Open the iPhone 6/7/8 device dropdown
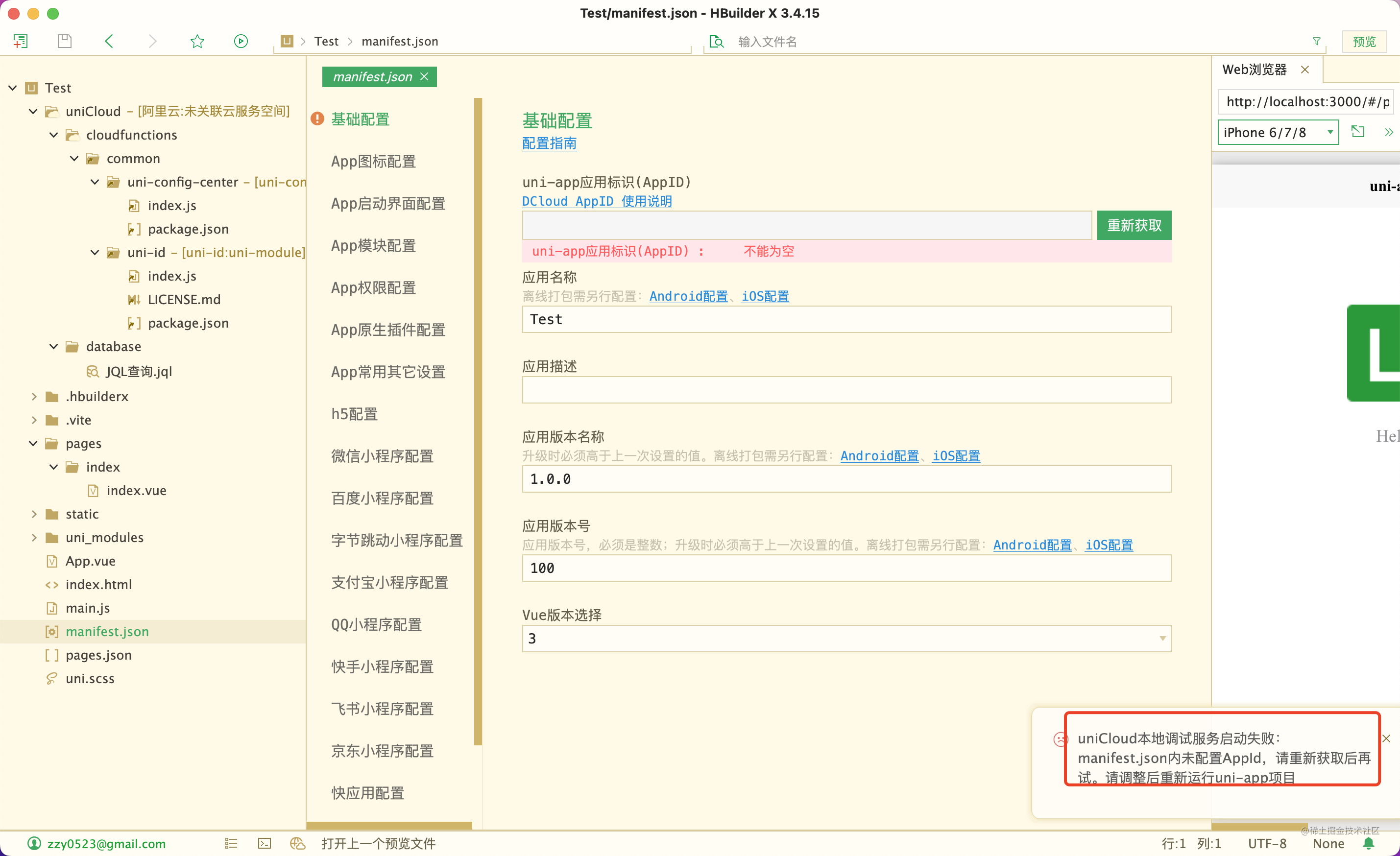This screenshot has height=856, width=1400. (1278, 132)
